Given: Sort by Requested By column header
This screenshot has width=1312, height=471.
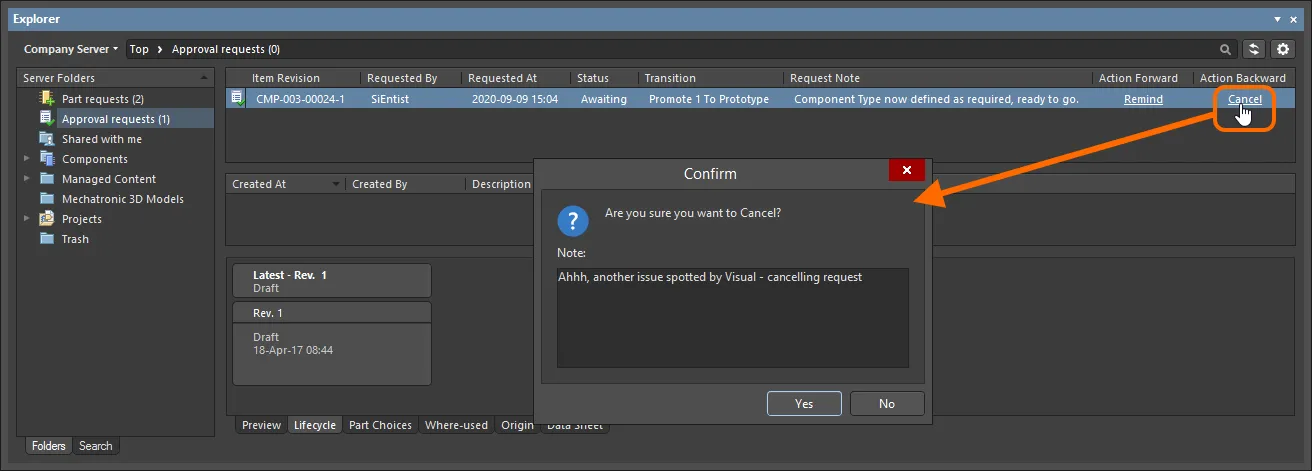Looking at the screenshot, I should (402, 78).
